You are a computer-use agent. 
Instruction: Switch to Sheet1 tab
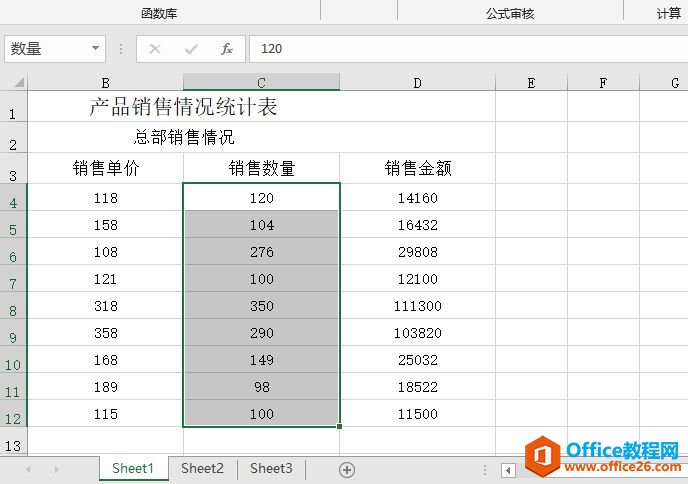click(x=133, y=469)
